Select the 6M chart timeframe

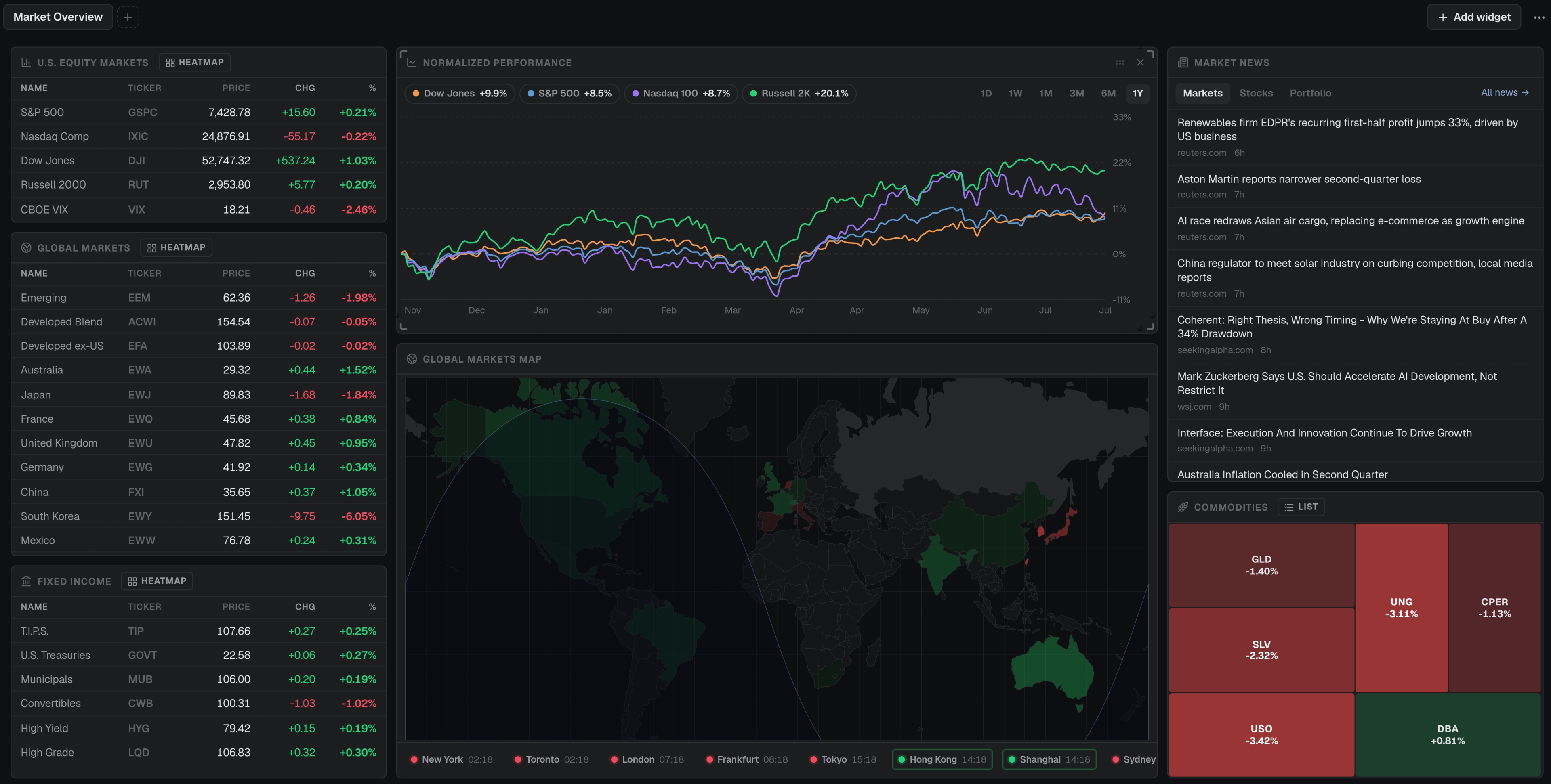(x=1108, y=94)
